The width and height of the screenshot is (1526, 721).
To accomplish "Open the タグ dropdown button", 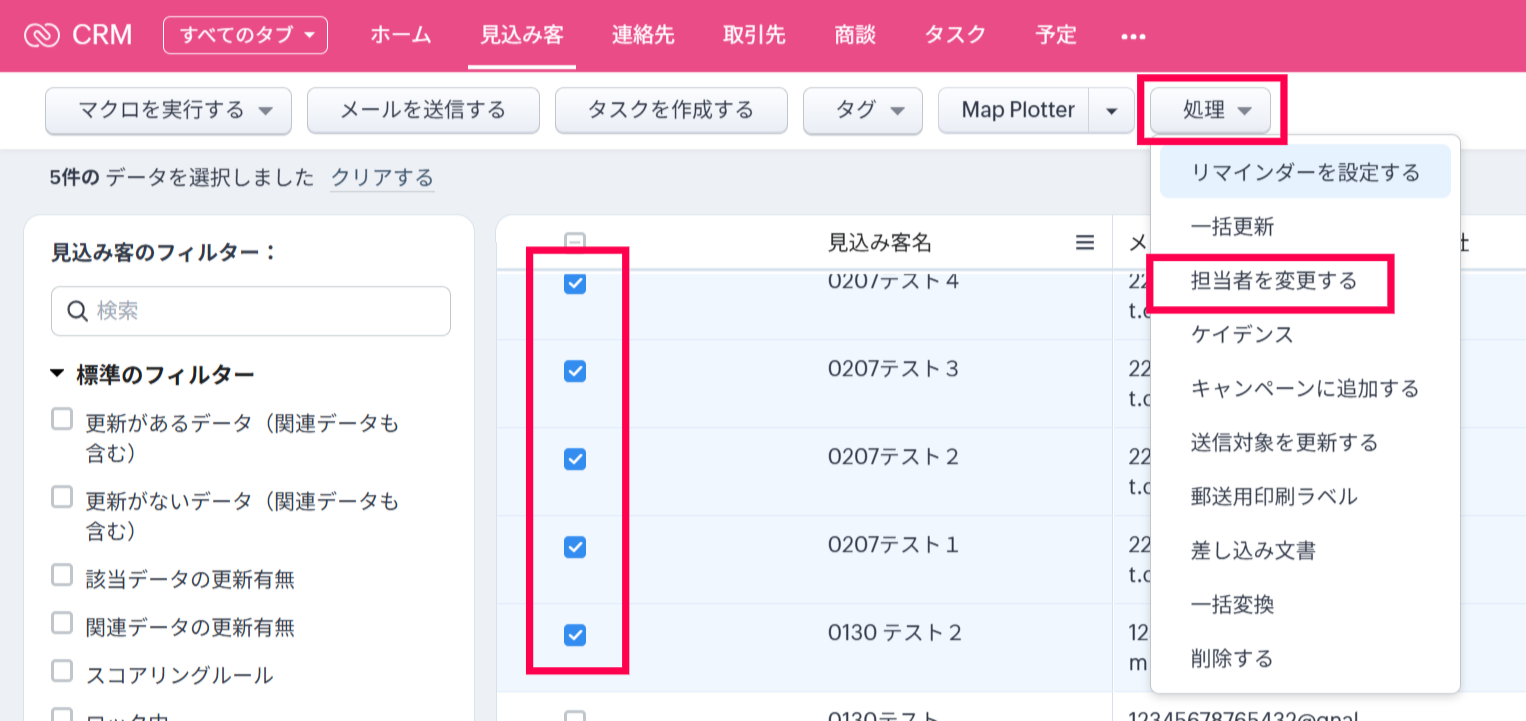I will (862, 110).
